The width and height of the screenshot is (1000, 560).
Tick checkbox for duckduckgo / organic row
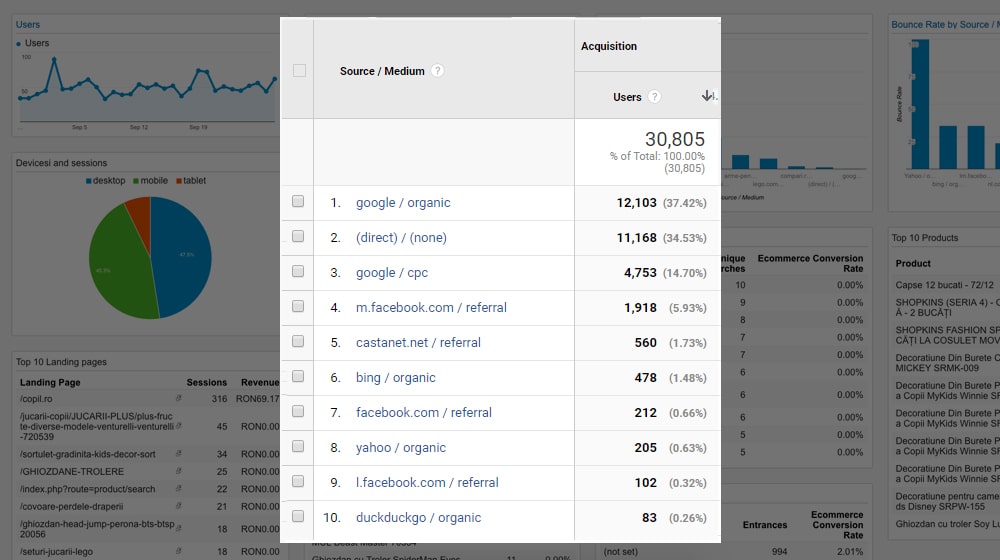(x=298, y=517)
